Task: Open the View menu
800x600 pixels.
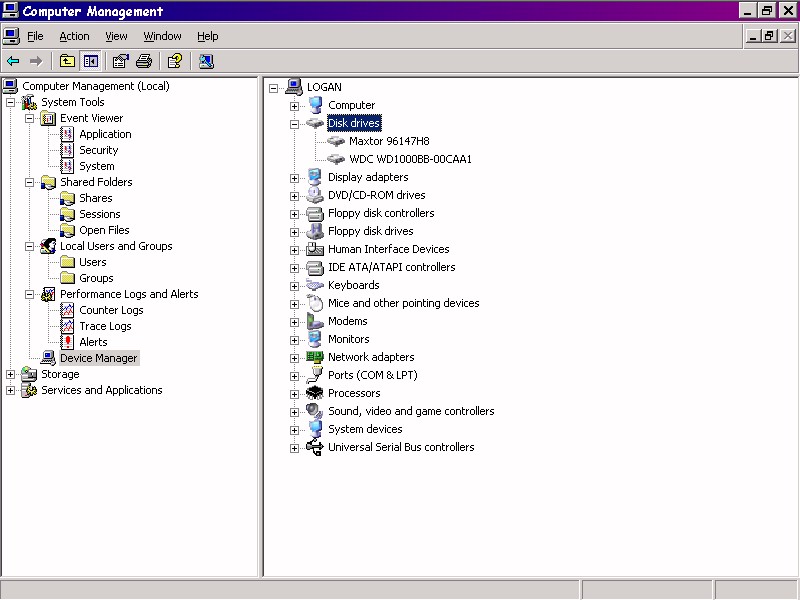Action: click(116, 36)
